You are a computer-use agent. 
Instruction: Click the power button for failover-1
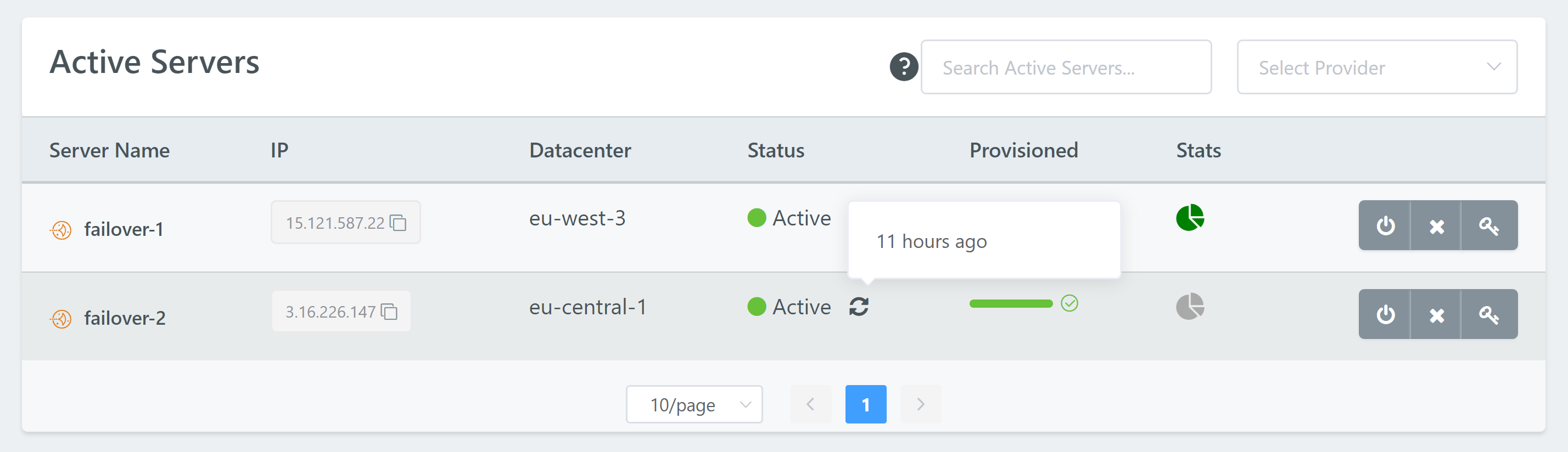pyautogui.click(x=1385, y=225)
